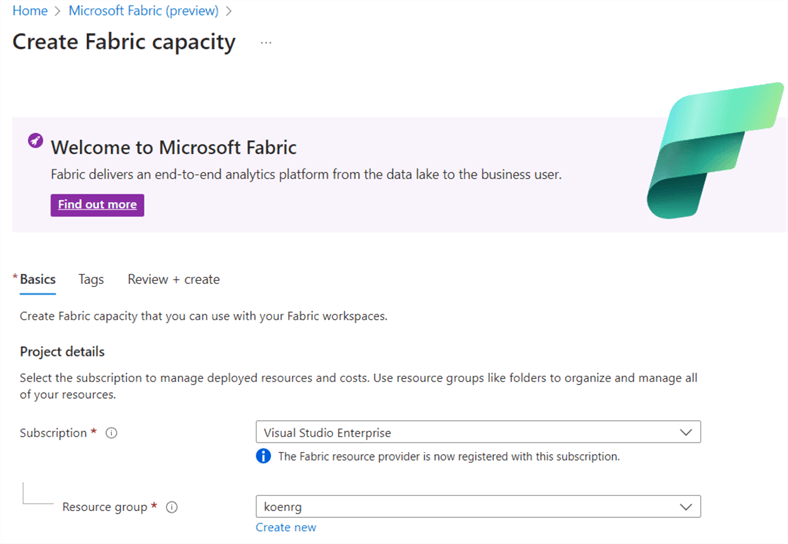
Task: Click the Welcome to Microsoft Fabric heading
Action: pos(173,147)
